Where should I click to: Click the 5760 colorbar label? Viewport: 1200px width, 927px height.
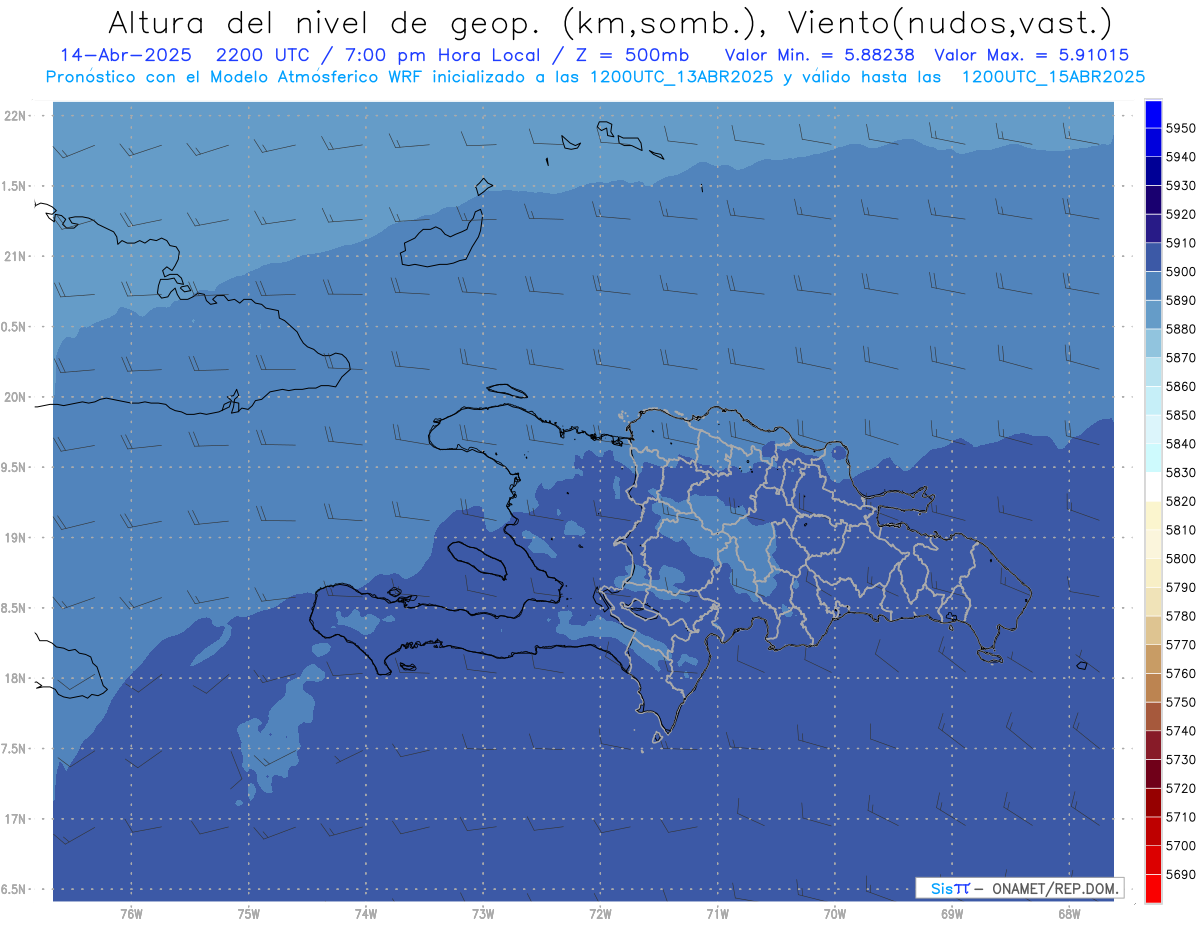point(1181,673)
